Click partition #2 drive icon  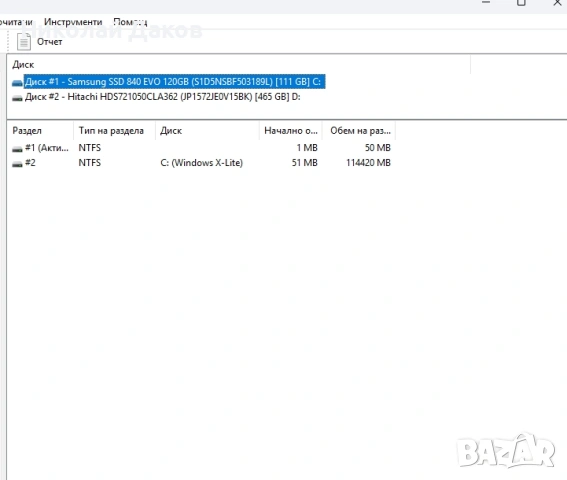coord(17,164)
